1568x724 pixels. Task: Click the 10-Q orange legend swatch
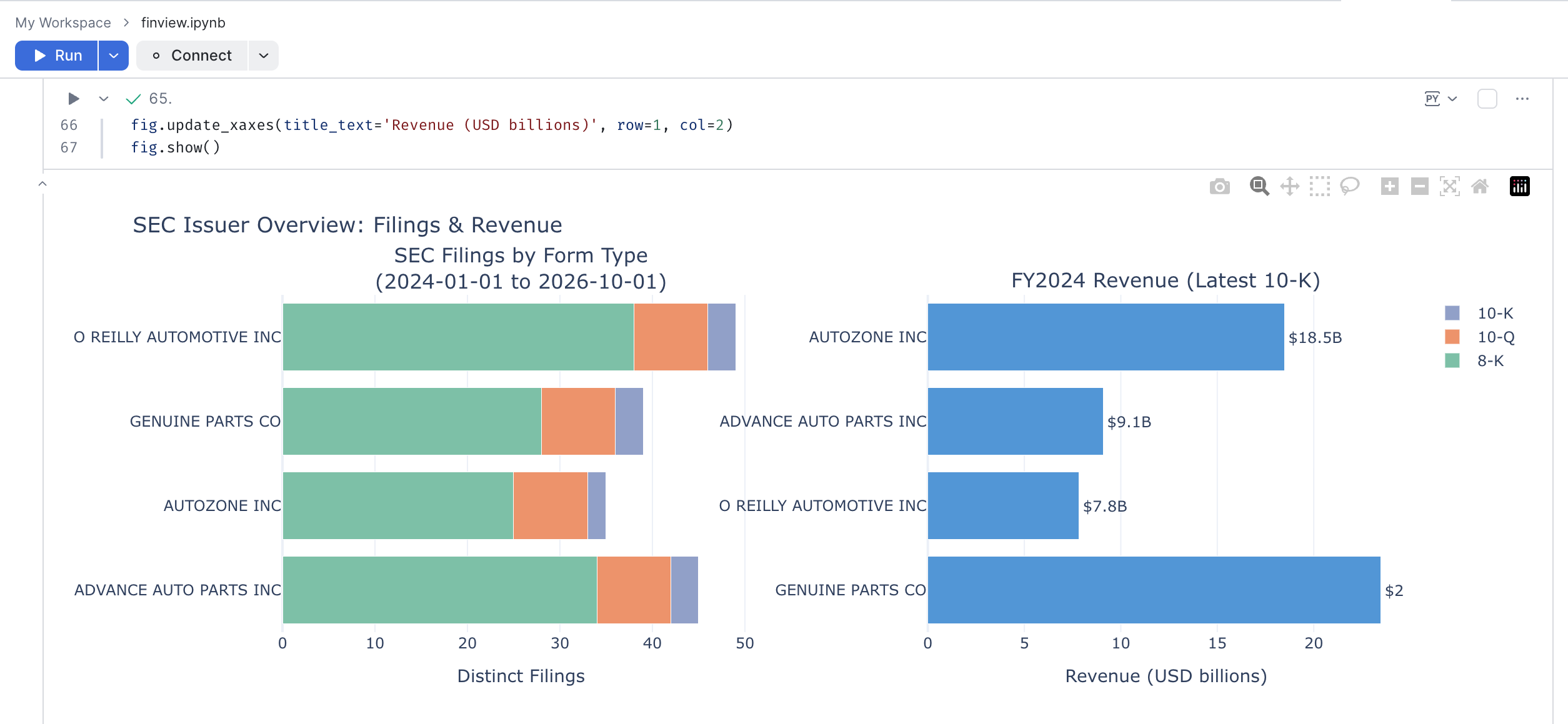[x=1452, y=337]
